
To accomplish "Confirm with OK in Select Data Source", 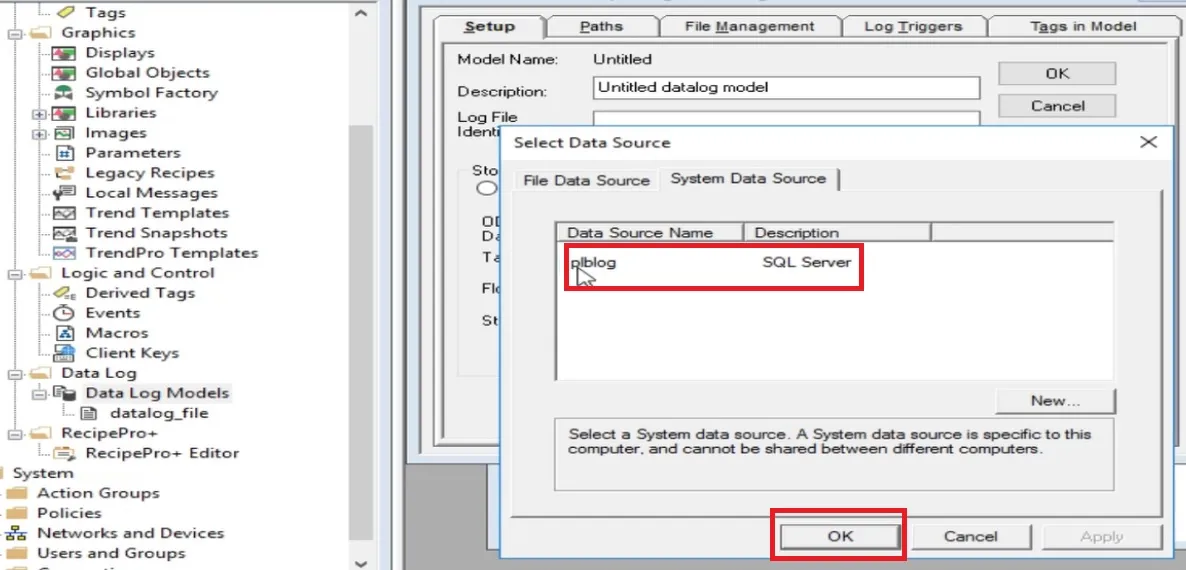I will click(x=840, y=537).
